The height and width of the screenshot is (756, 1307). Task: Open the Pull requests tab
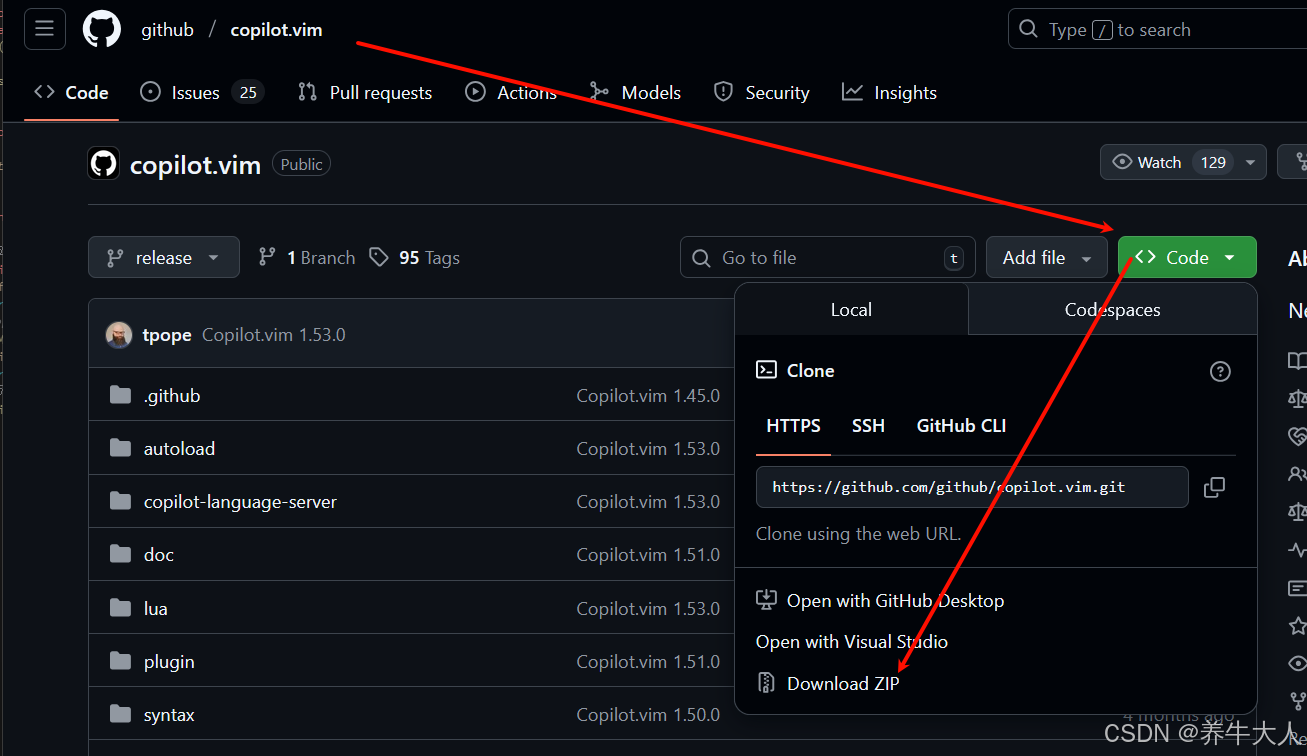pos(365,92)
